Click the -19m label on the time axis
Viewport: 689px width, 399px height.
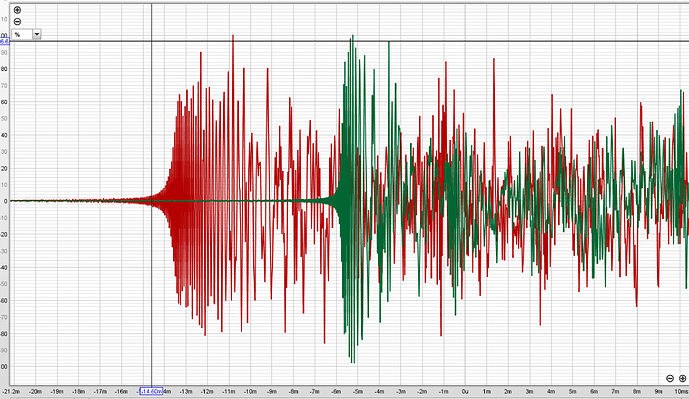point(57,392)
